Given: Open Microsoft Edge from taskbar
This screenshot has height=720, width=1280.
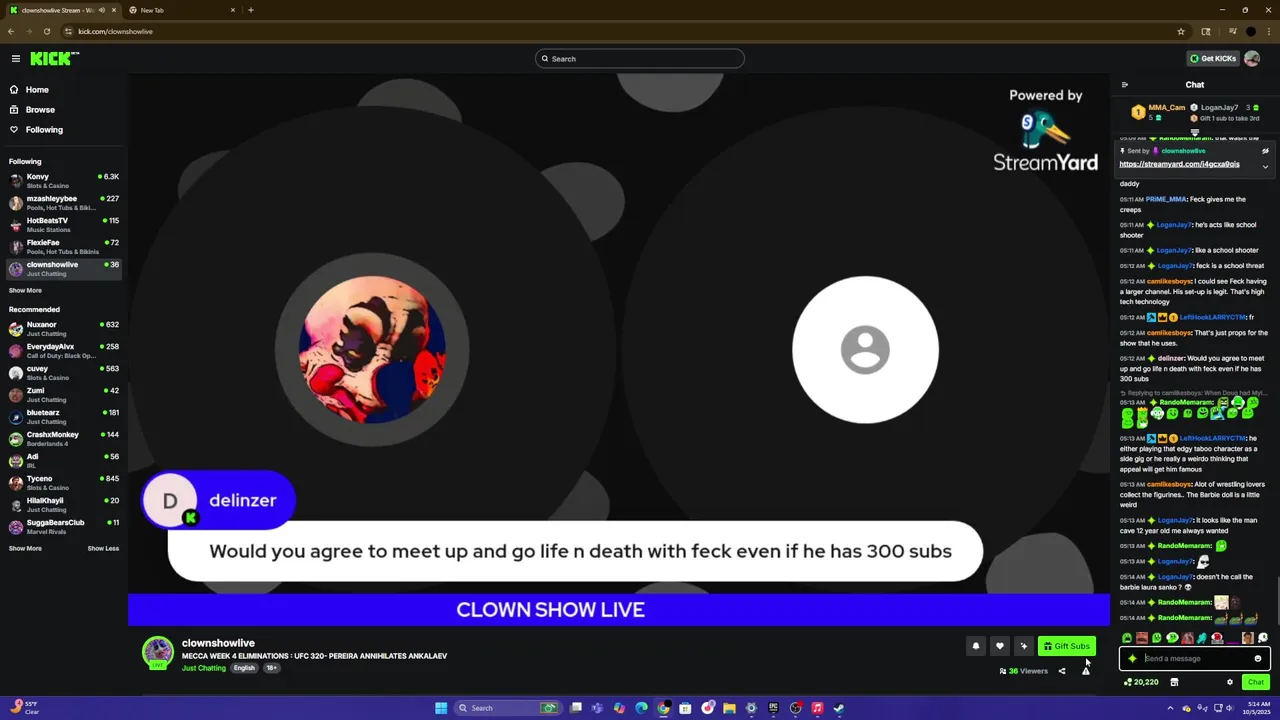Looking at the screenshot, I should click(641, 708).
